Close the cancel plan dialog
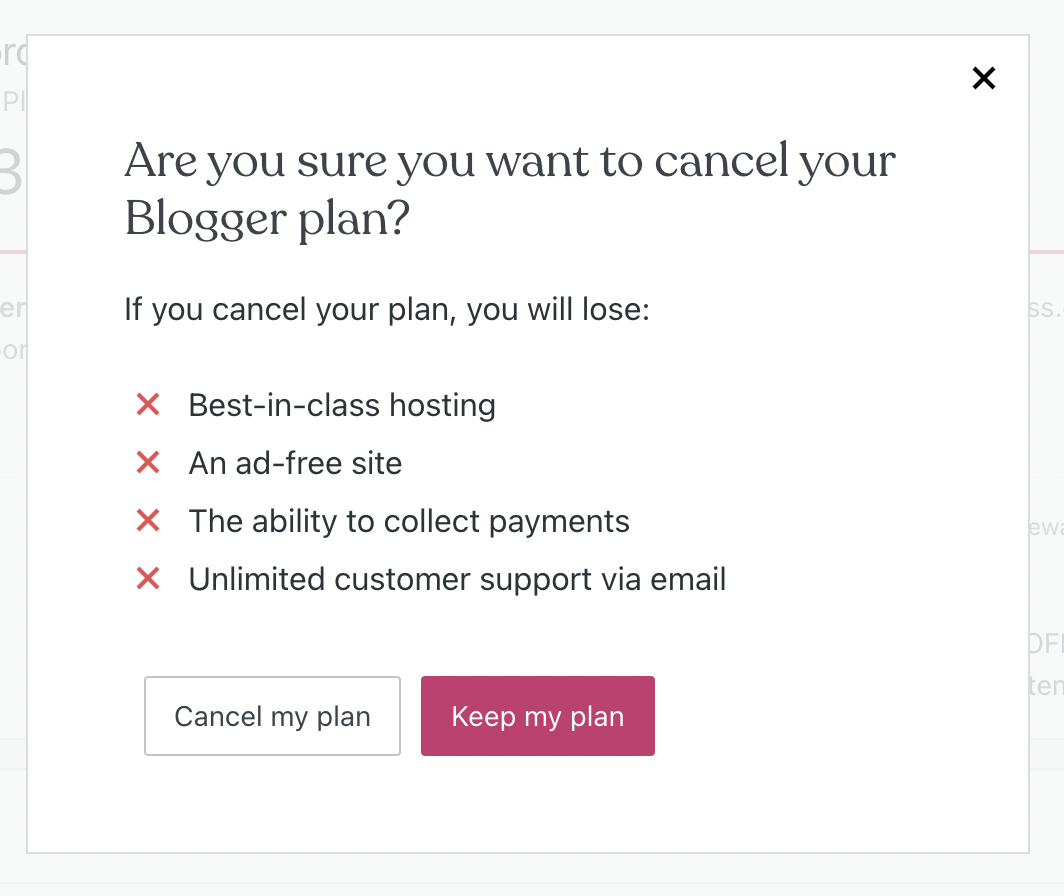Screen dimensions: 1064x896 pos(984,78)
